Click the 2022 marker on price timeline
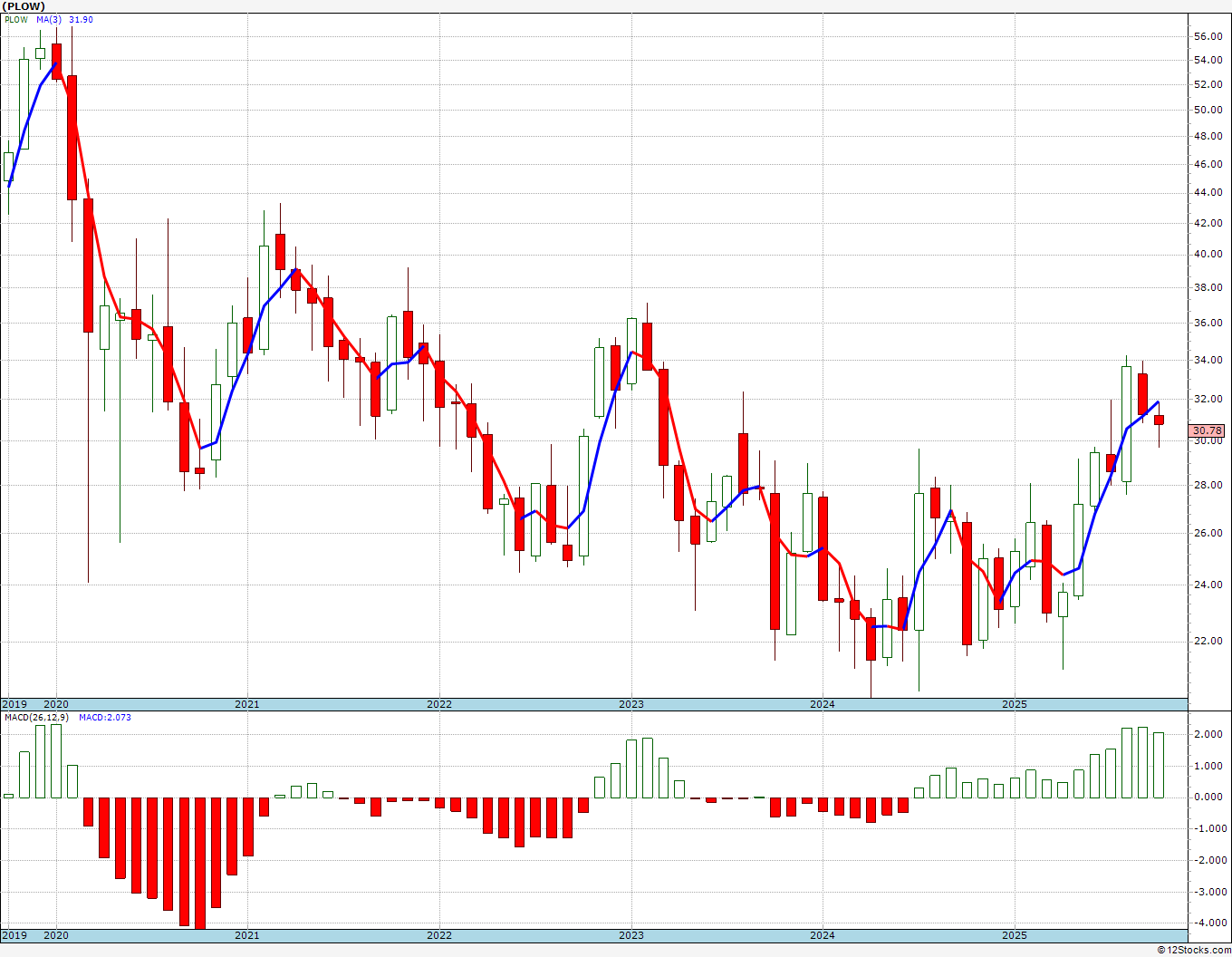 pos(439,704)
